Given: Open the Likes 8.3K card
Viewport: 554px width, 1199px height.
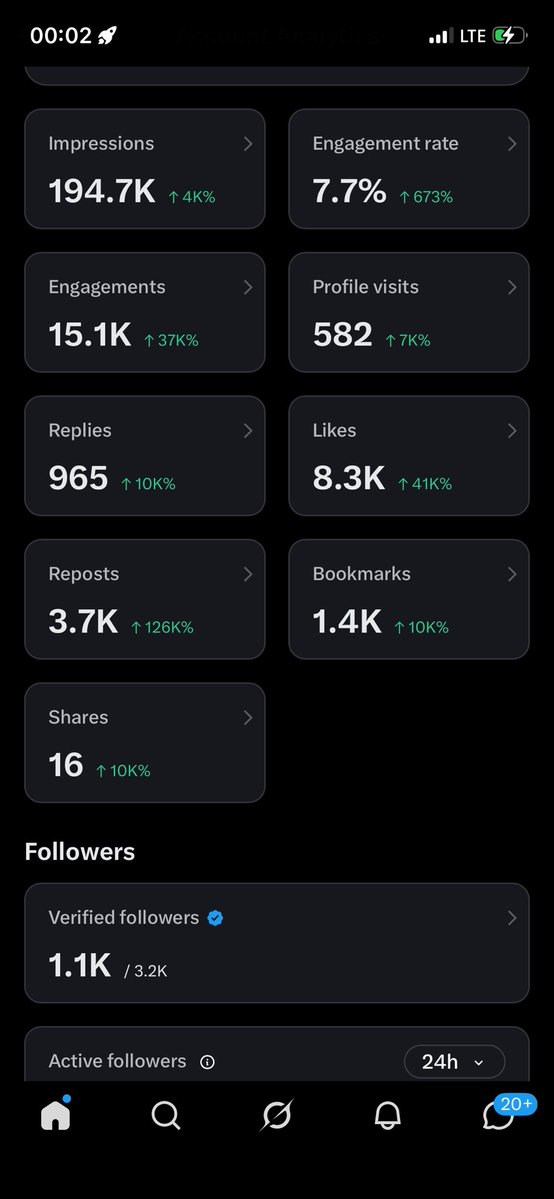Looking at the screenshot, I should pos(409,456).
